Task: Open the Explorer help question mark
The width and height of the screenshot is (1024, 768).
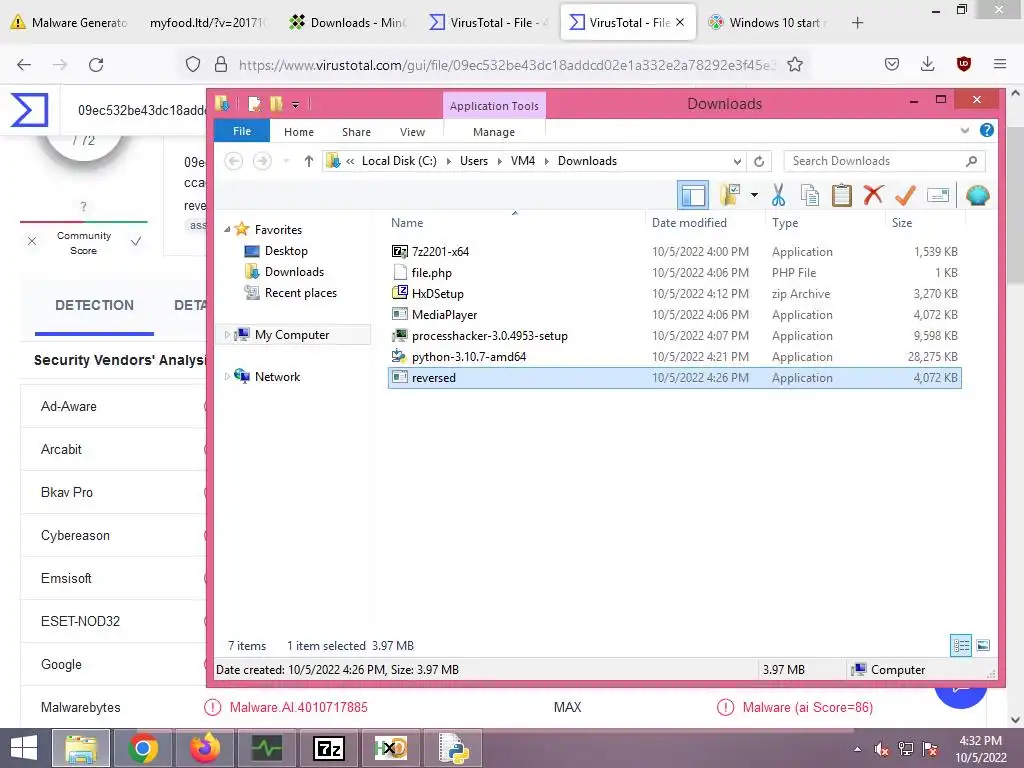Action: (986, 131)
